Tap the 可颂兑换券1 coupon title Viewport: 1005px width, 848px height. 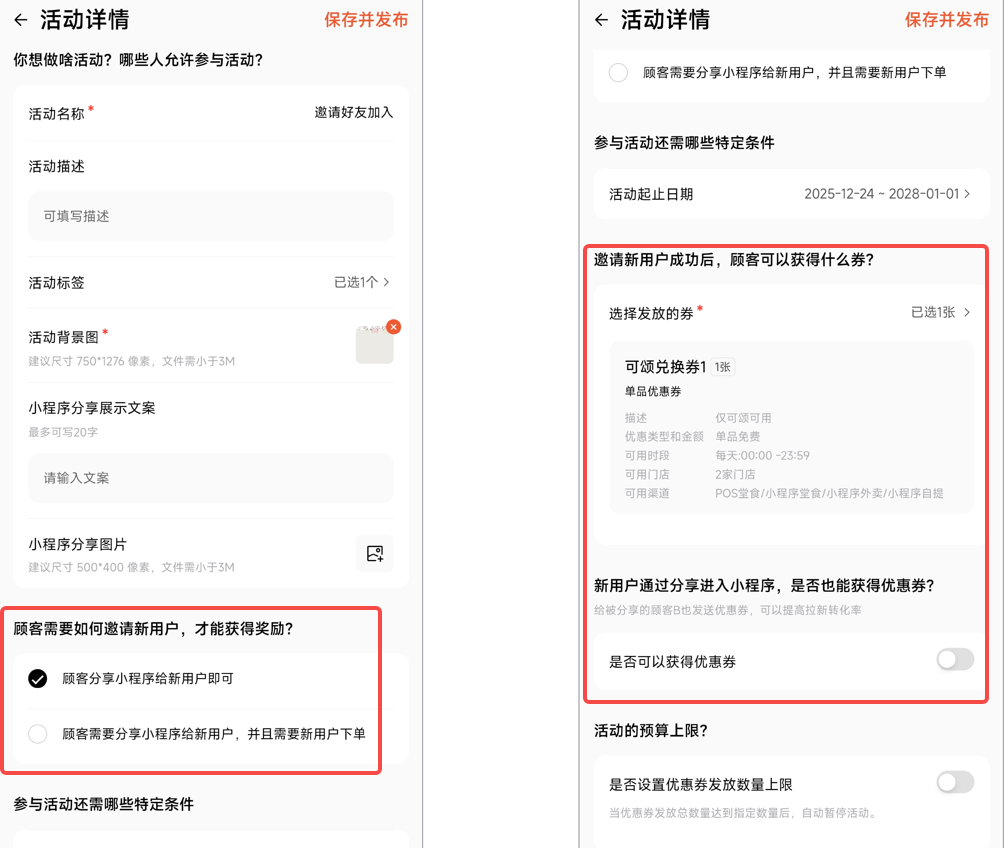[x=665, y=367]
